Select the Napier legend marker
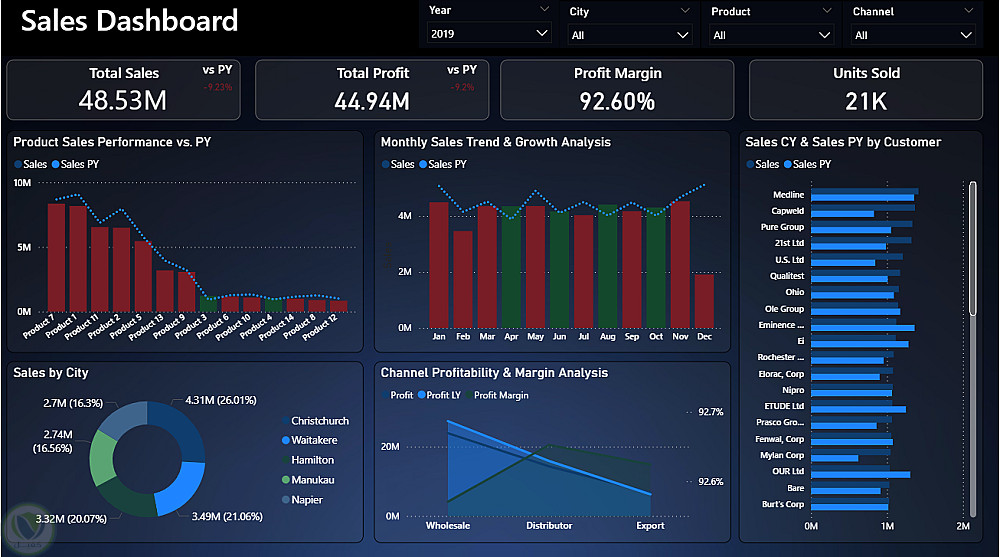Image resolution: width=1000 pixels, height=557 pixels. (x=286, y=500)
